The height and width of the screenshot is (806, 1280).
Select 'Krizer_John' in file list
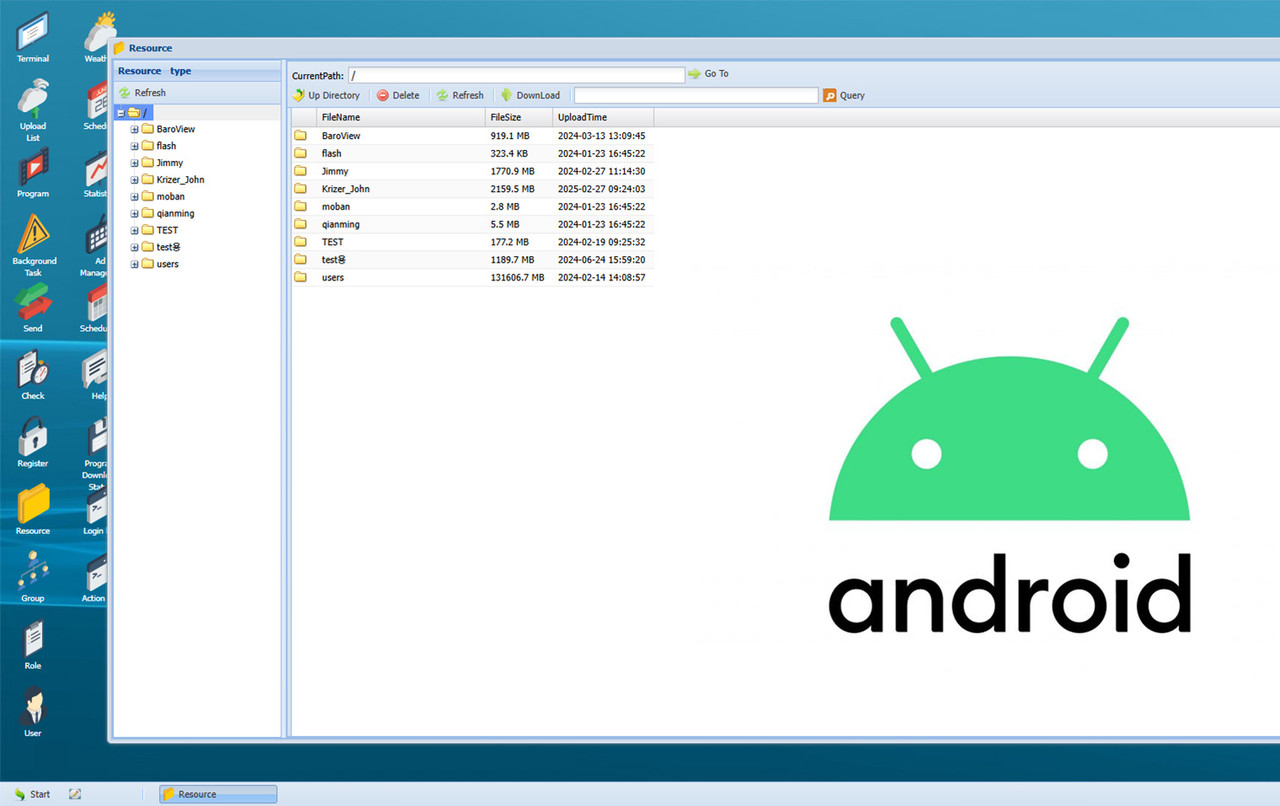472,189
